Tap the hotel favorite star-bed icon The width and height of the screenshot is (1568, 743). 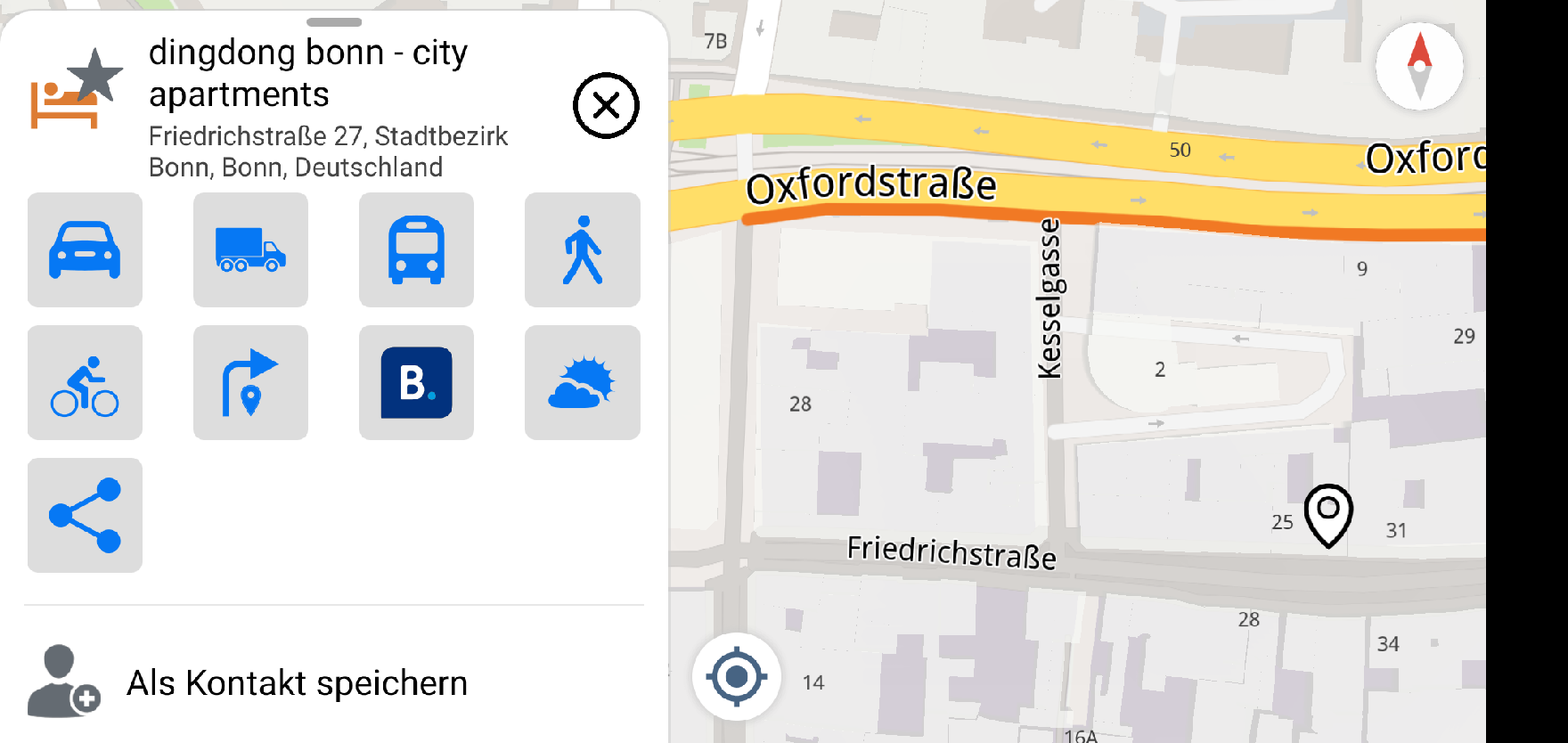(77, 89)
